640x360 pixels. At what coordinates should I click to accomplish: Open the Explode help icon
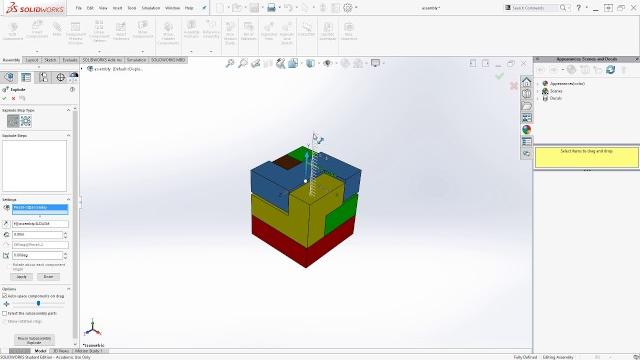[72, 89]
